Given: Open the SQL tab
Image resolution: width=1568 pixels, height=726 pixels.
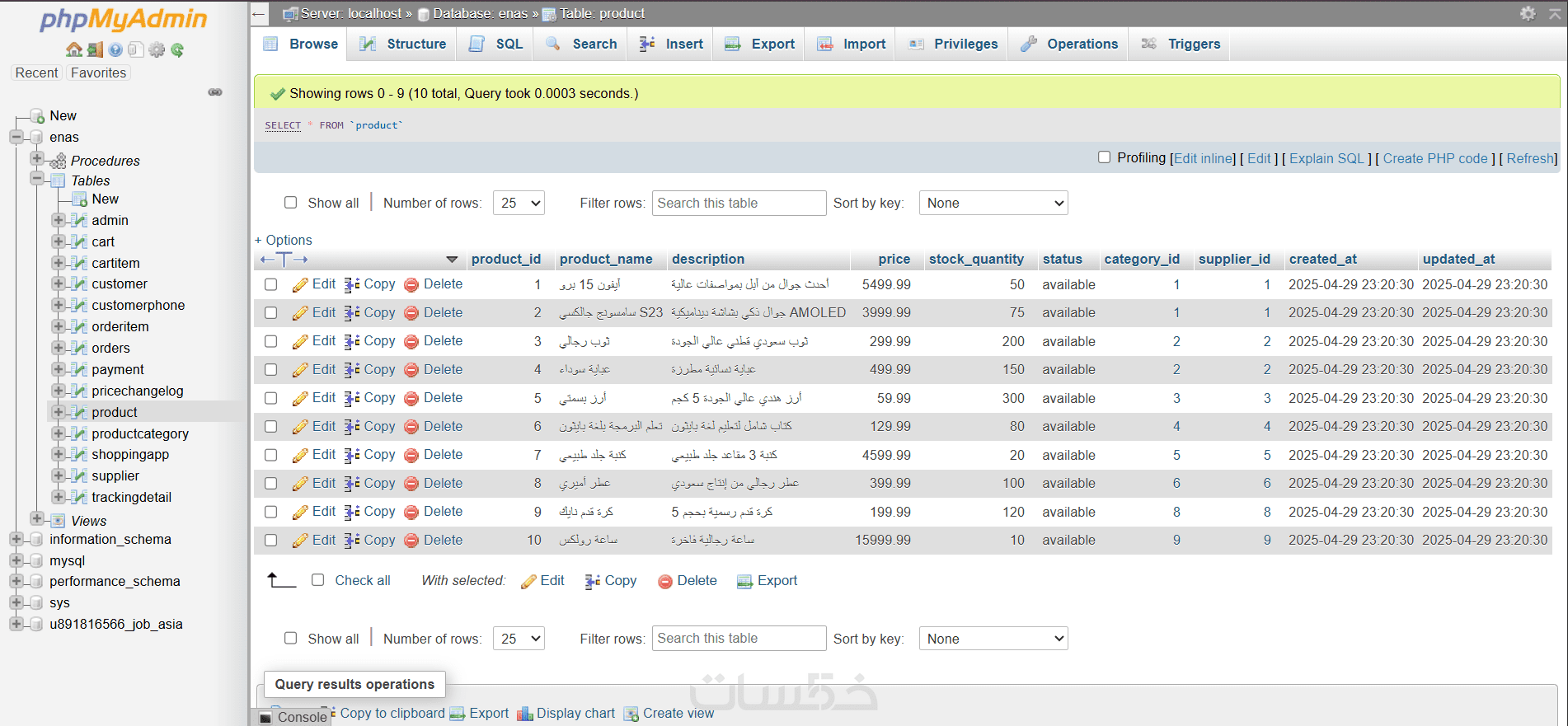Looking at the screenshot, I should point(496,44).
